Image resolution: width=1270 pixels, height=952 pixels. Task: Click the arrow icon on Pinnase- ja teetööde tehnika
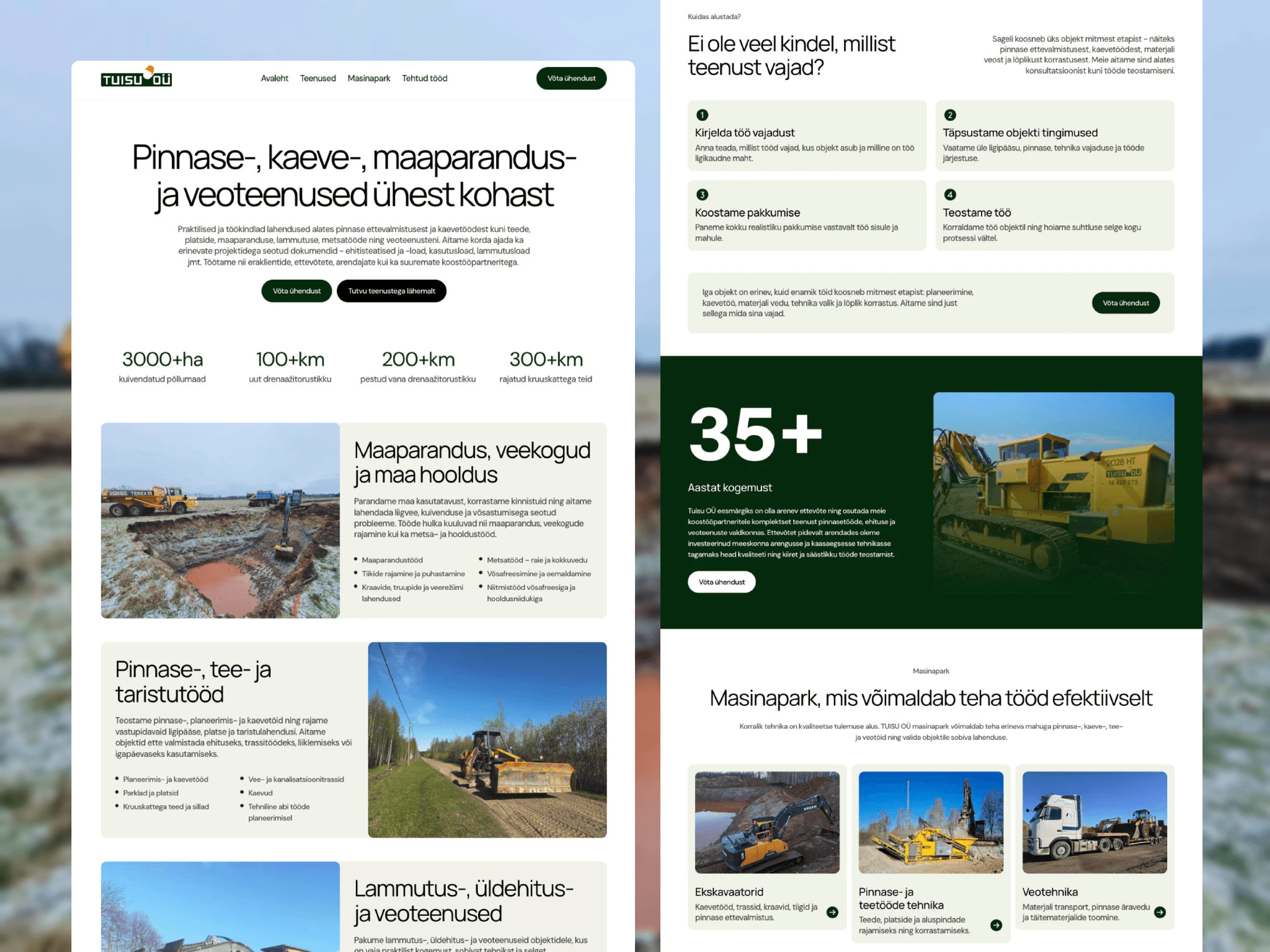997,925
